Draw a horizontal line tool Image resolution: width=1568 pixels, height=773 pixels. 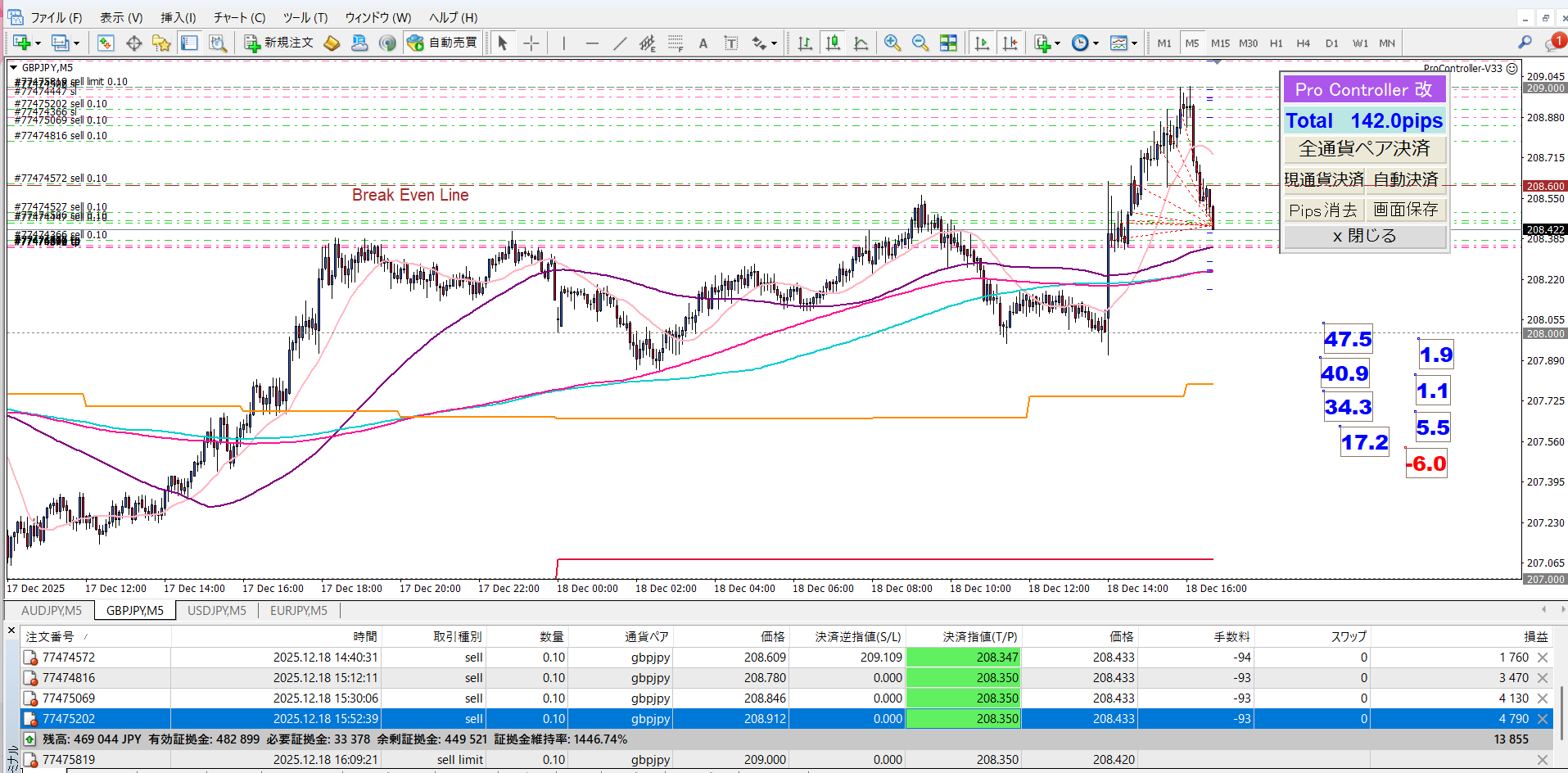(x=592, y=43)
